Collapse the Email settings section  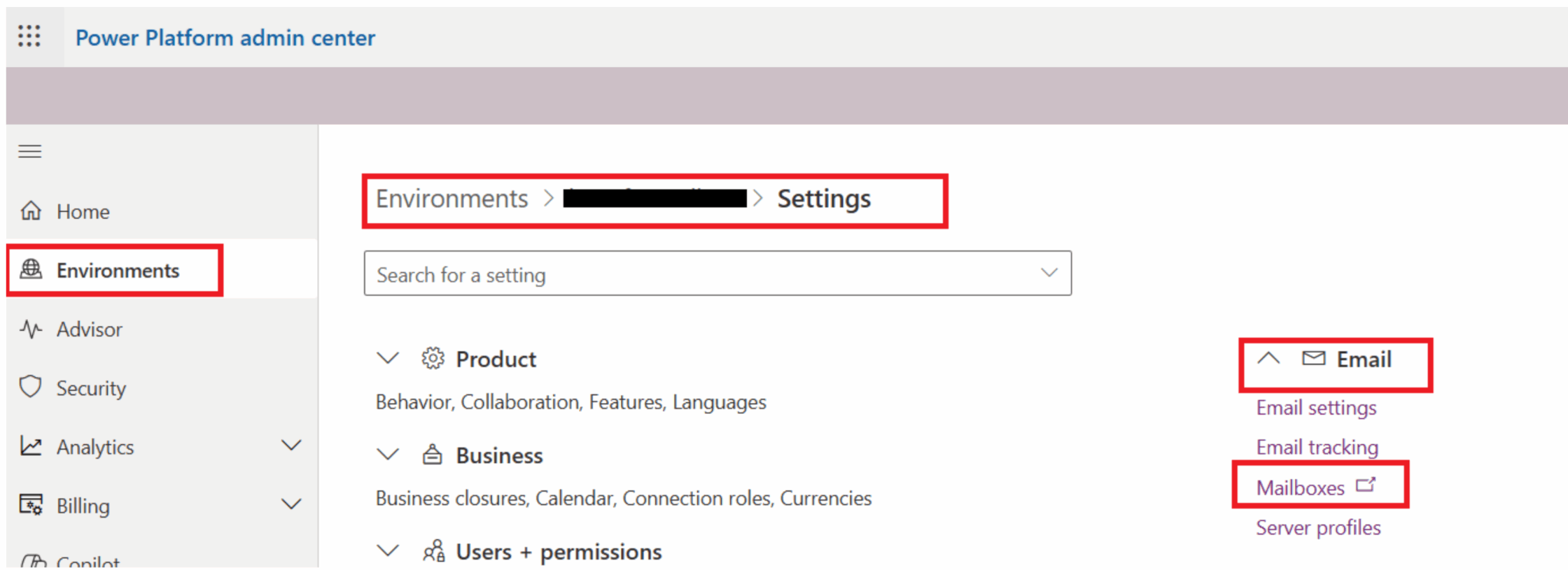click(1268, 359)
